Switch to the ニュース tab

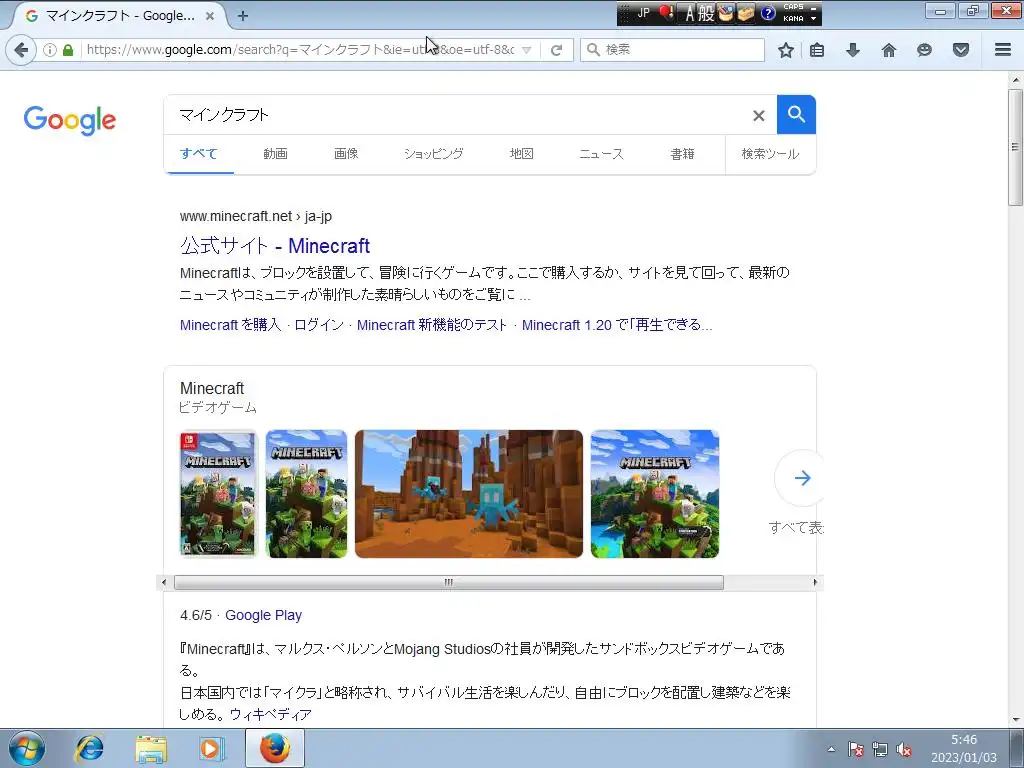[x=601, y=154]
